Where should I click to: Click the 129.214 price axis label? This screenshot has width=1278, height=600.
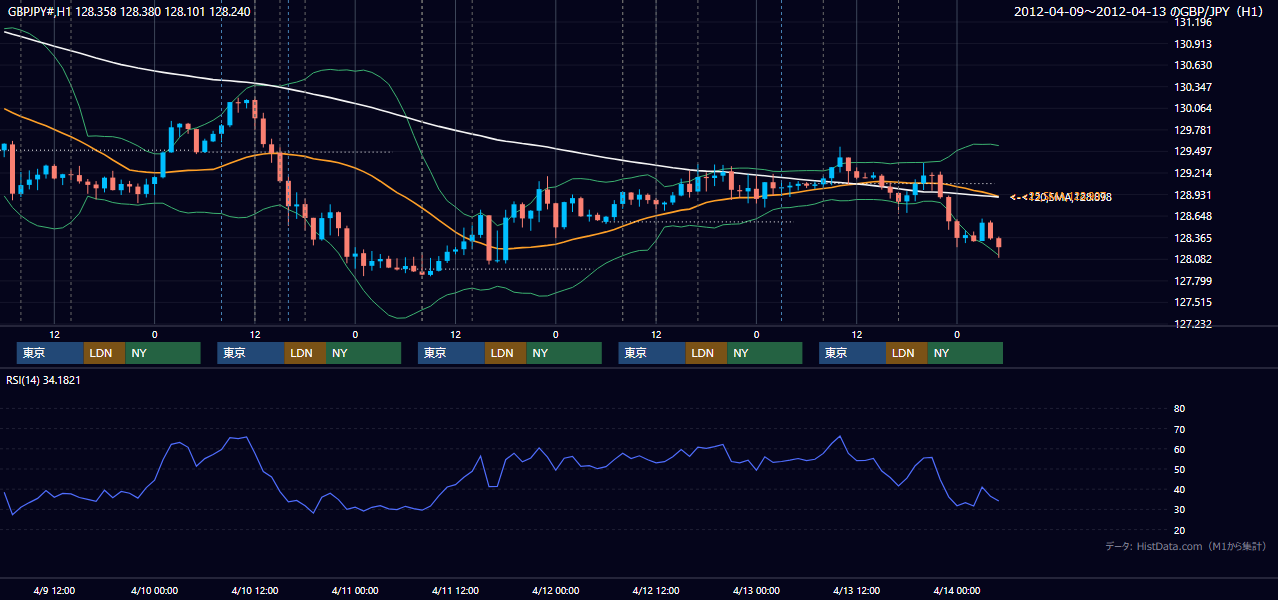[1193, 173]
